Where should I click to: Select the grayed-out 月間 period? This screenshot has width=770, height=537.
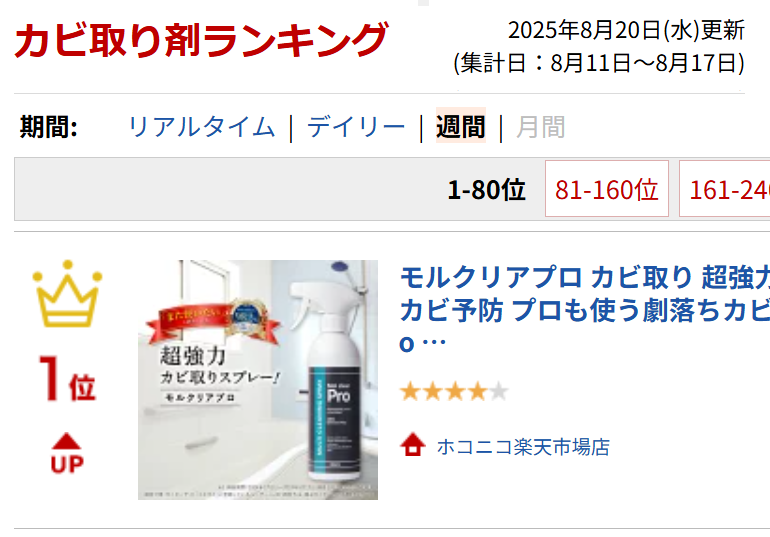point(541,127)
